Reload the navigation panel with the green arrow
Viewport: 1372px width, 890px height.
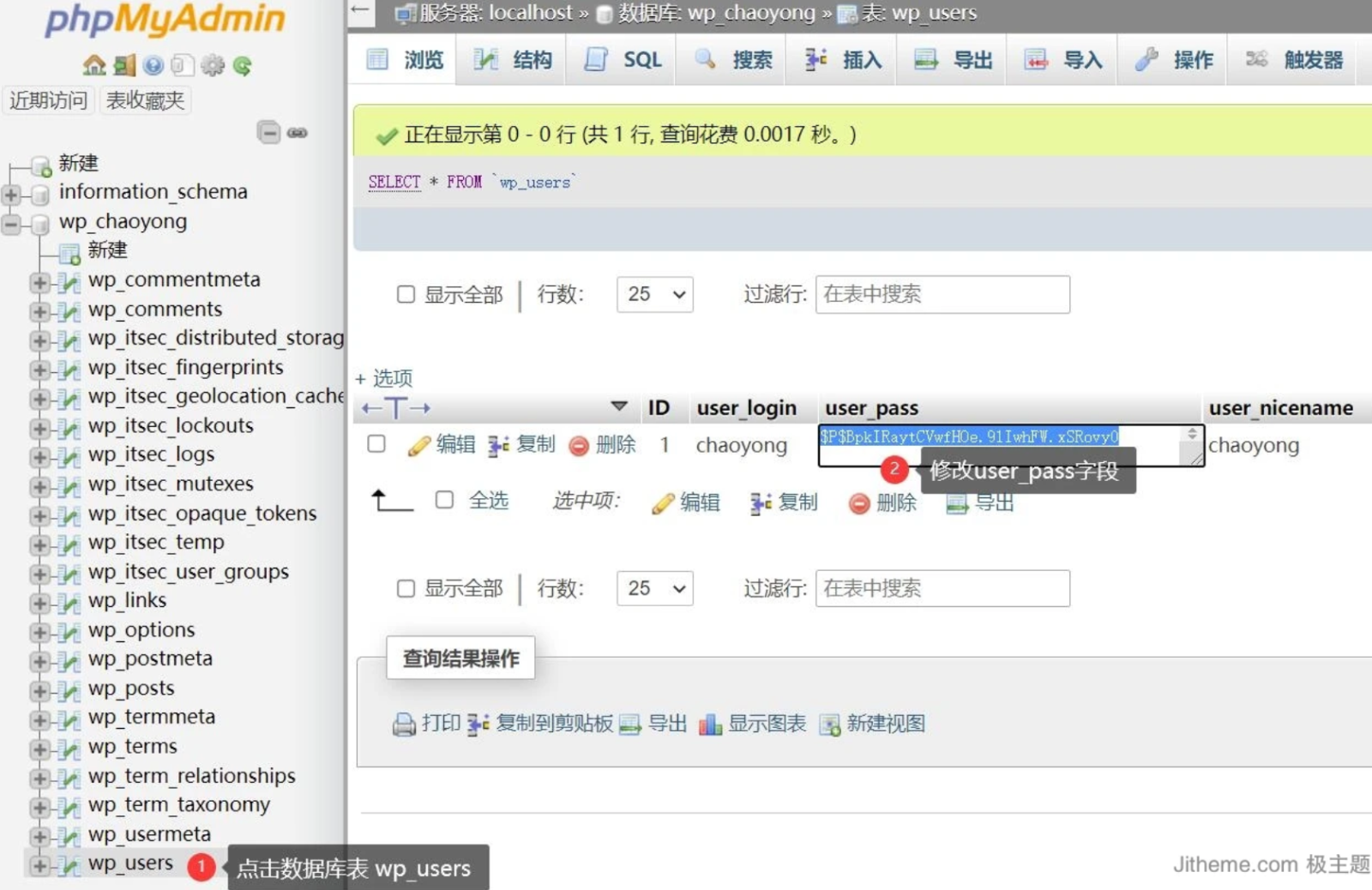[243, 65]
